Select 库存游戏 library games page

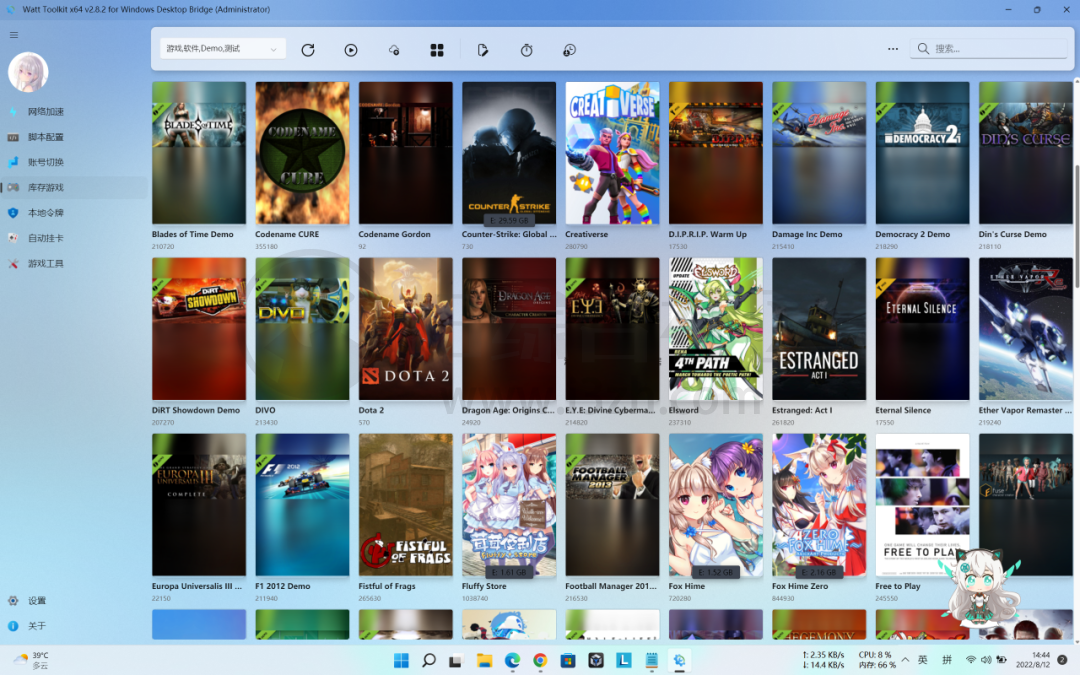tap(74, 187)
